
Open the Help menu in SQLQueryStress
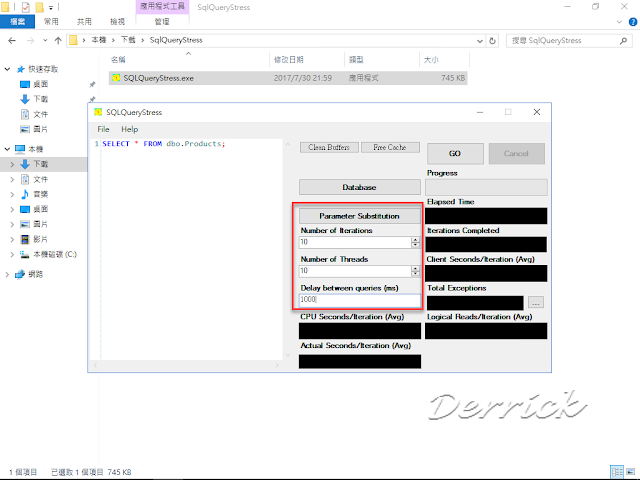130,129
